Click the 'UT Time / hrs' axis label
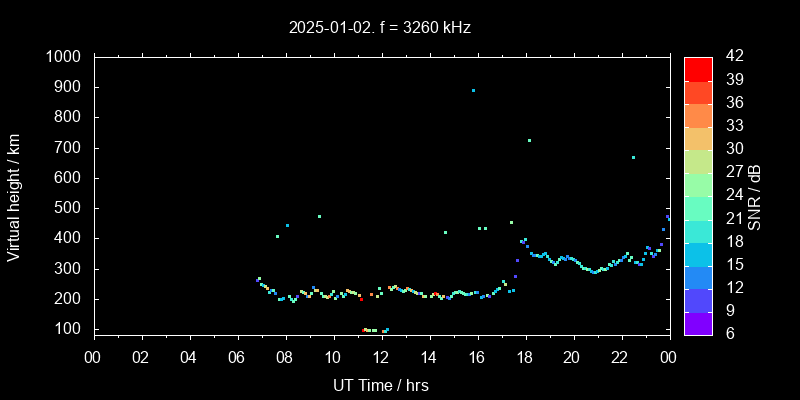 point(381,385)
